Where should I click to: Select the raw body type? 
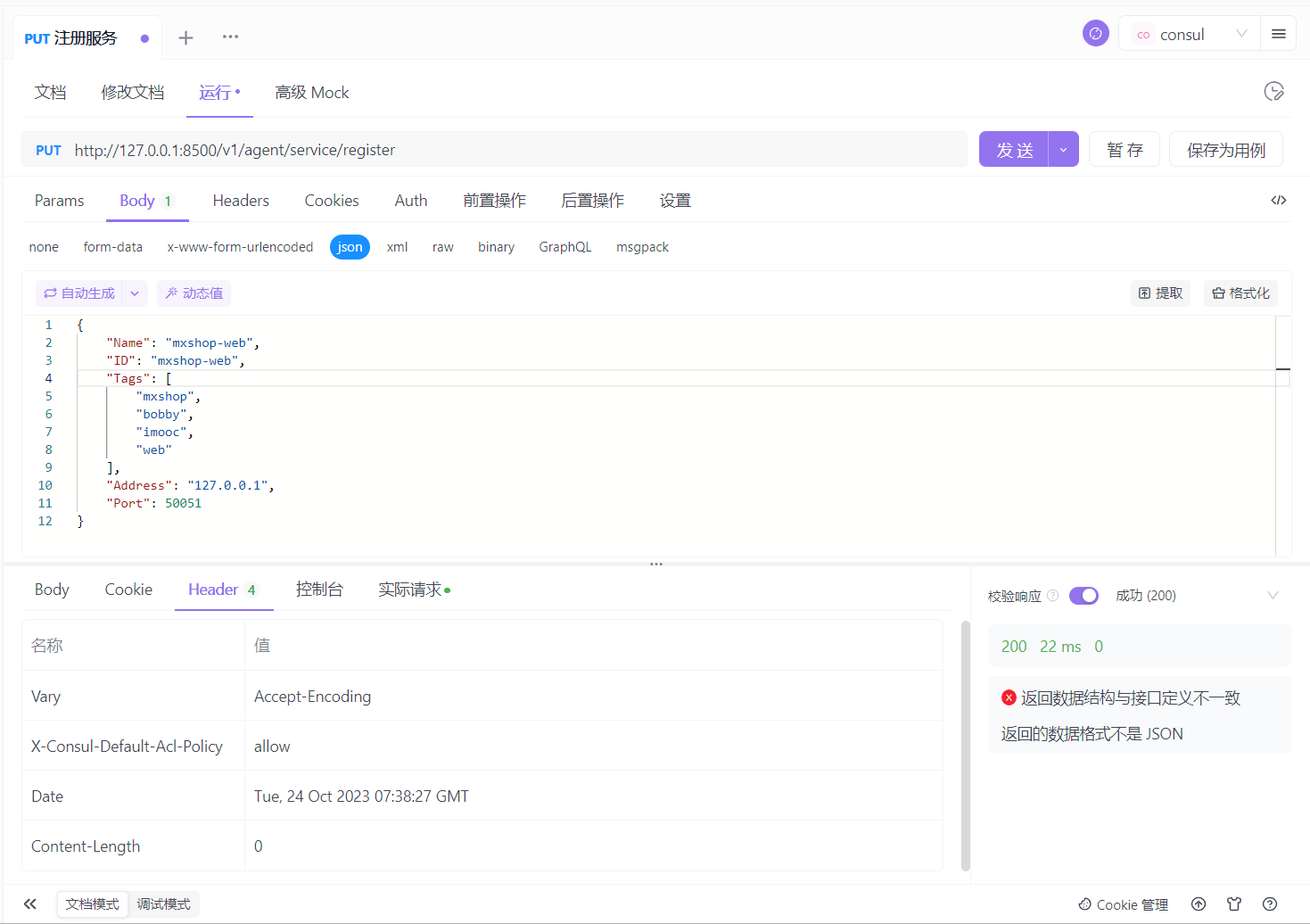(442, 247)
